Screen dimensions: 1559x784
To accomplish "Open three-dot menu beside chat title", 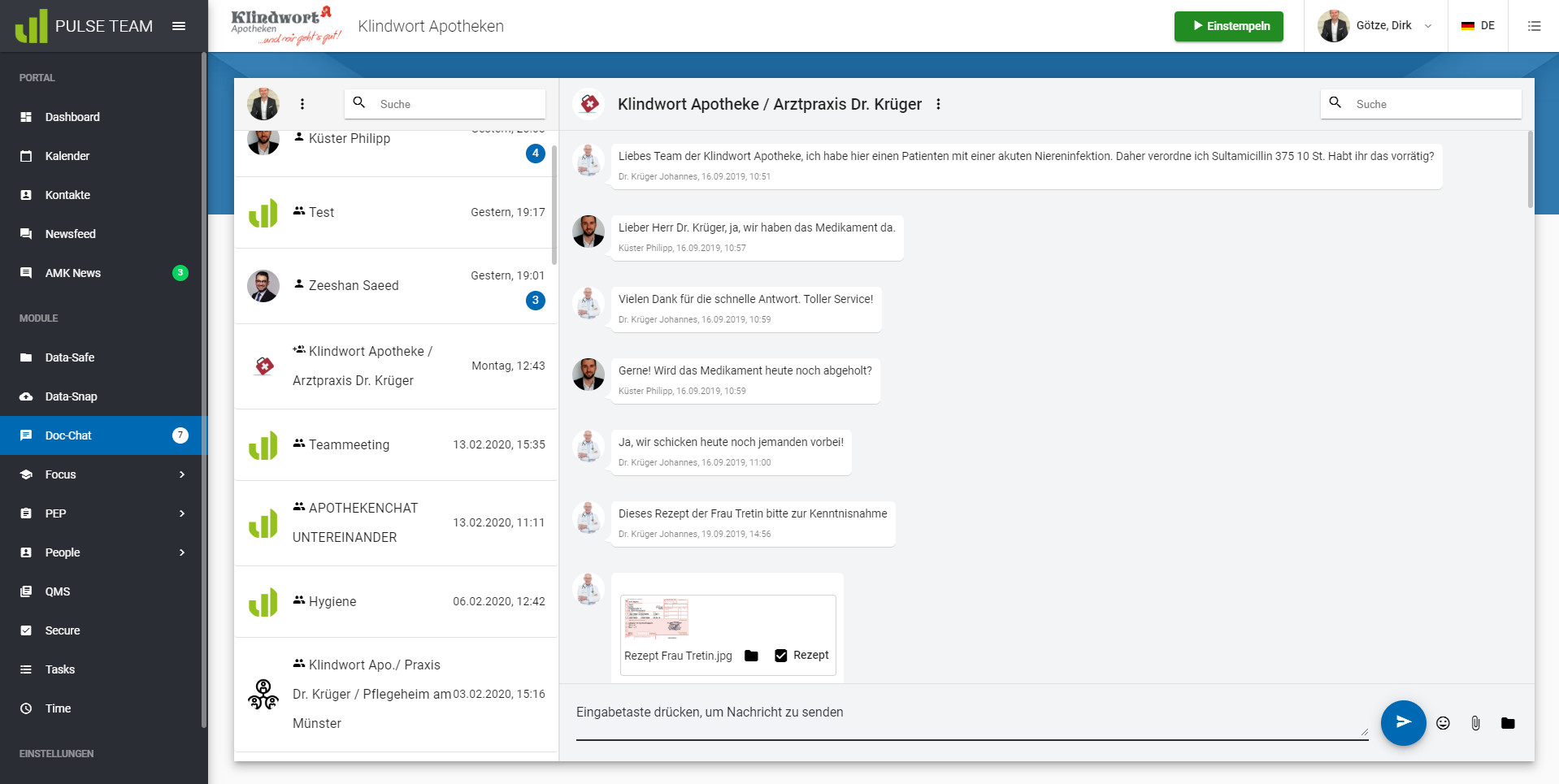I will coord(938,104).
